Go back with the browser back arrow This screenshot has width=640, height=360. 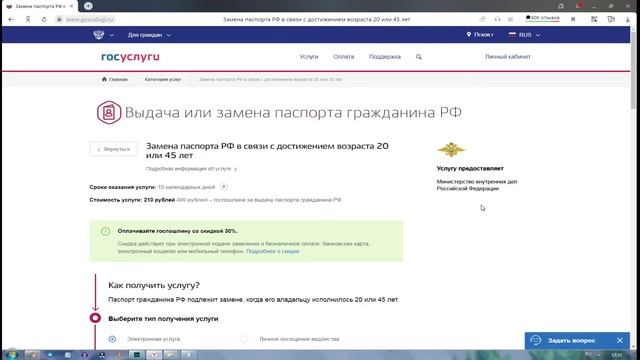[x=11, y=19]
